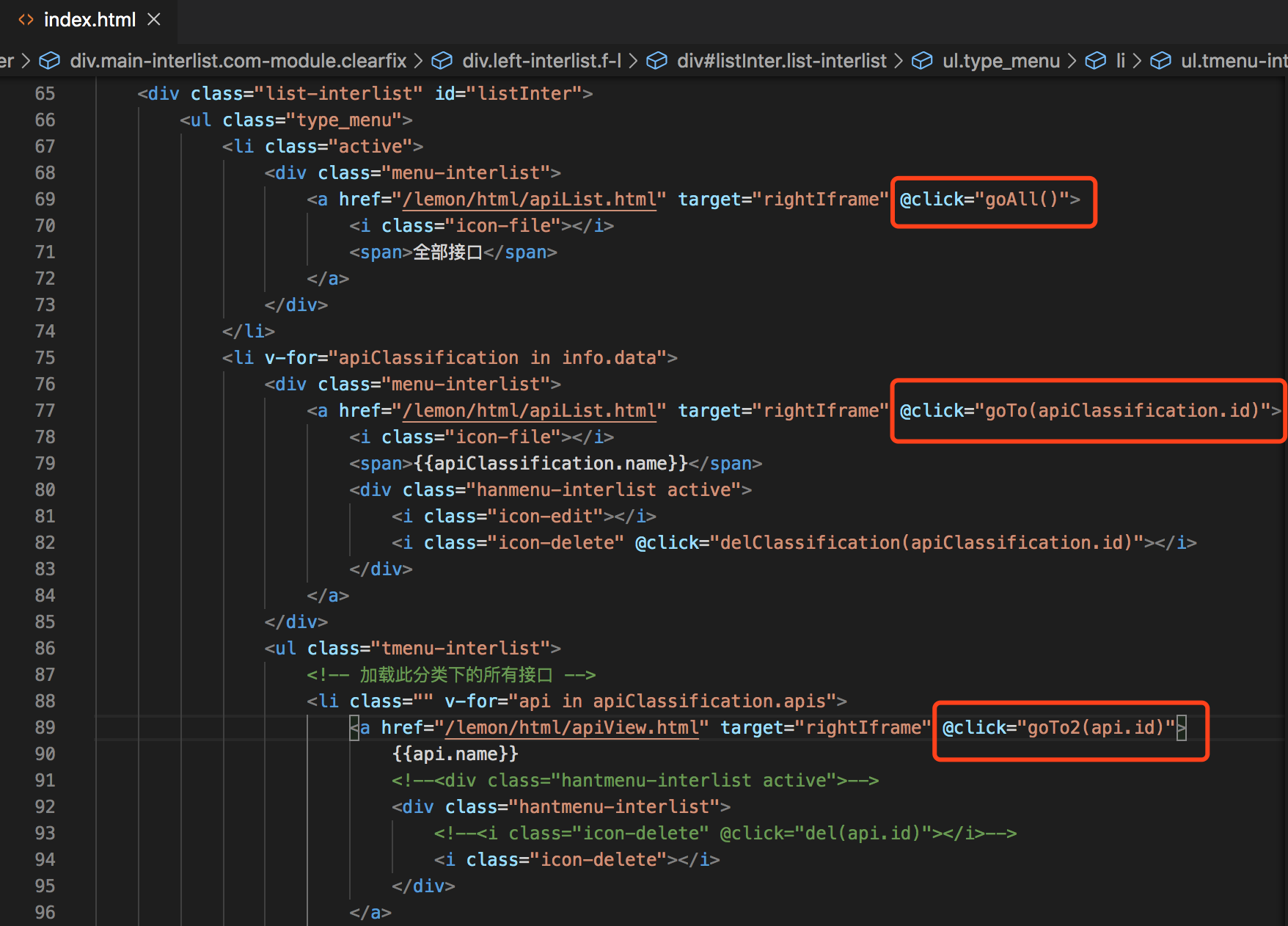Follow /lemon/html/apiList.html link on line 77
This screenshot has height=926, width=1288.
[529, 410]
